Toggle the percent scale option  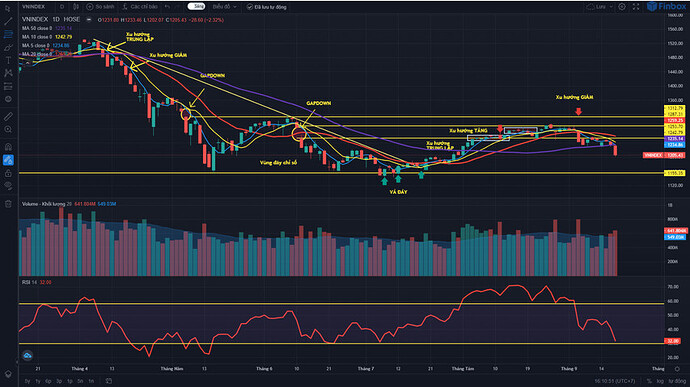(649, 381)
